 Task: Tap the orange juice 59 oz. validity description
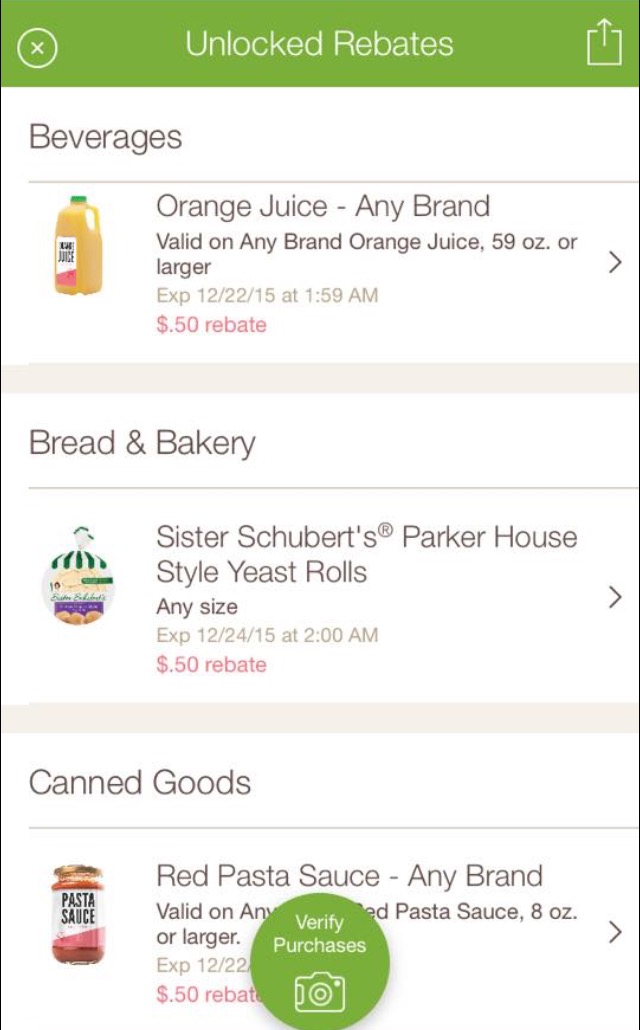coord(366,254)
